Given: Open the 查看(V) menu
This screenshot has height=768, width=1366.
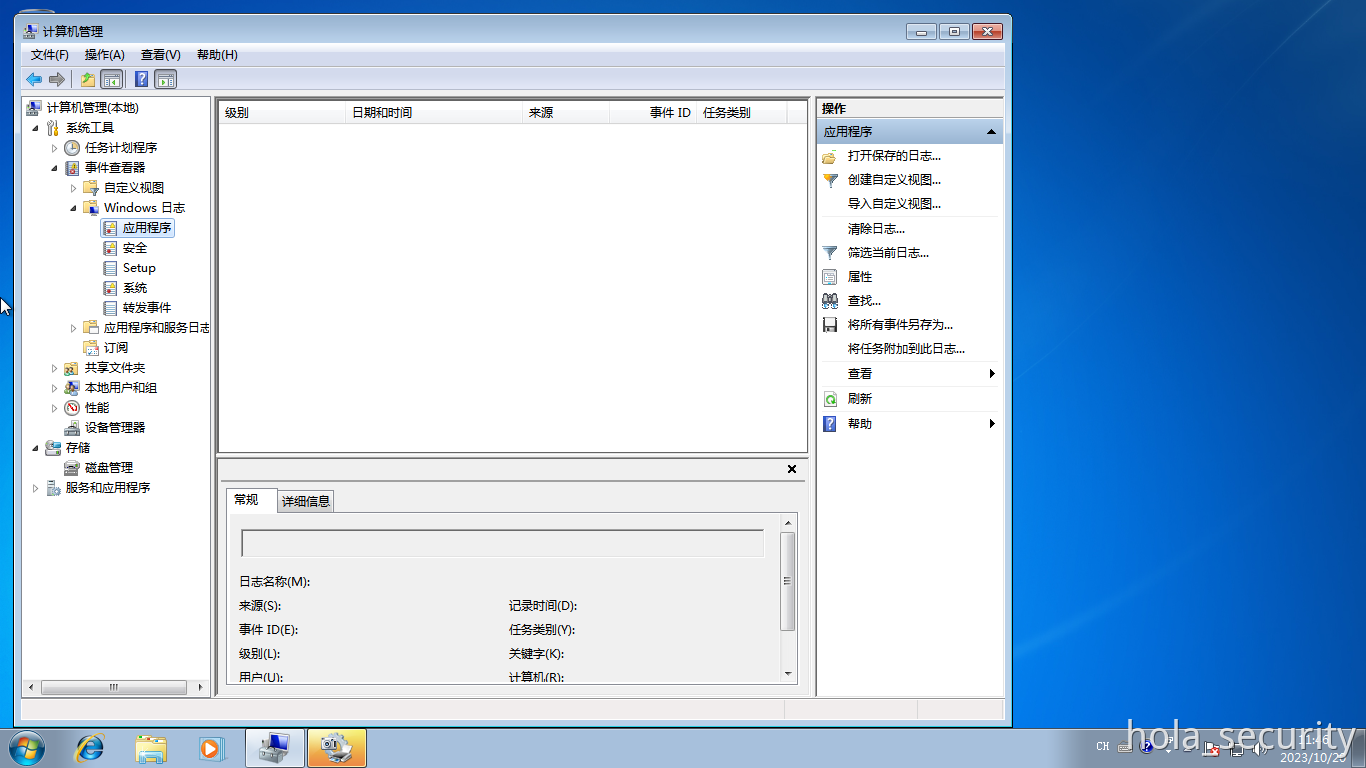Looking at the screenshot, I should click(x=159, y=55).
